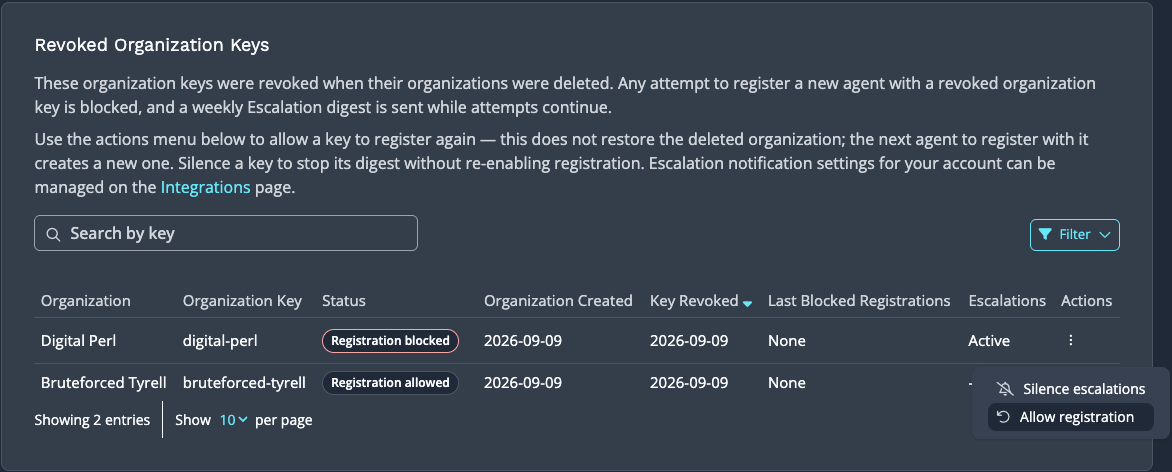Sort by Last Blocked Registrations header

pos(859,301)
